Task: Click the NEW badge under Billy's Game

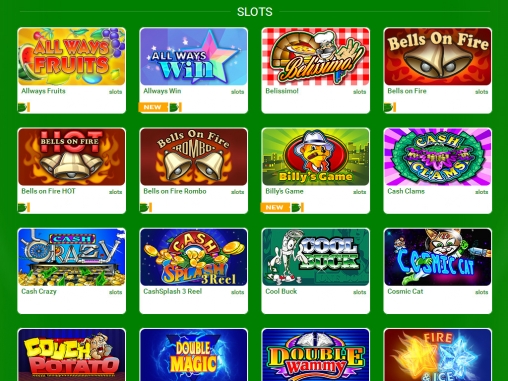Action: click(x=274, y=207)
